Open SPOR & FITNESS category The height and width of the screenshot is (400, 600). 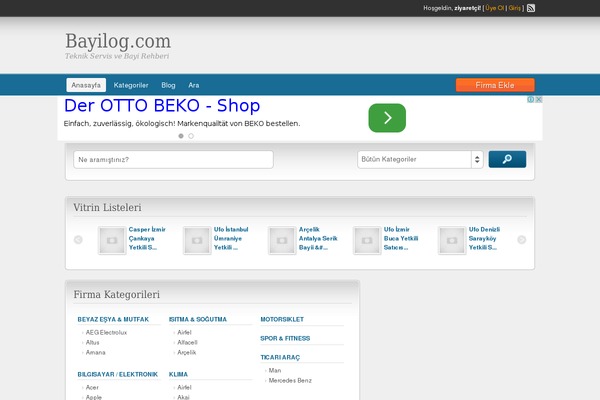tap(285, 338)
